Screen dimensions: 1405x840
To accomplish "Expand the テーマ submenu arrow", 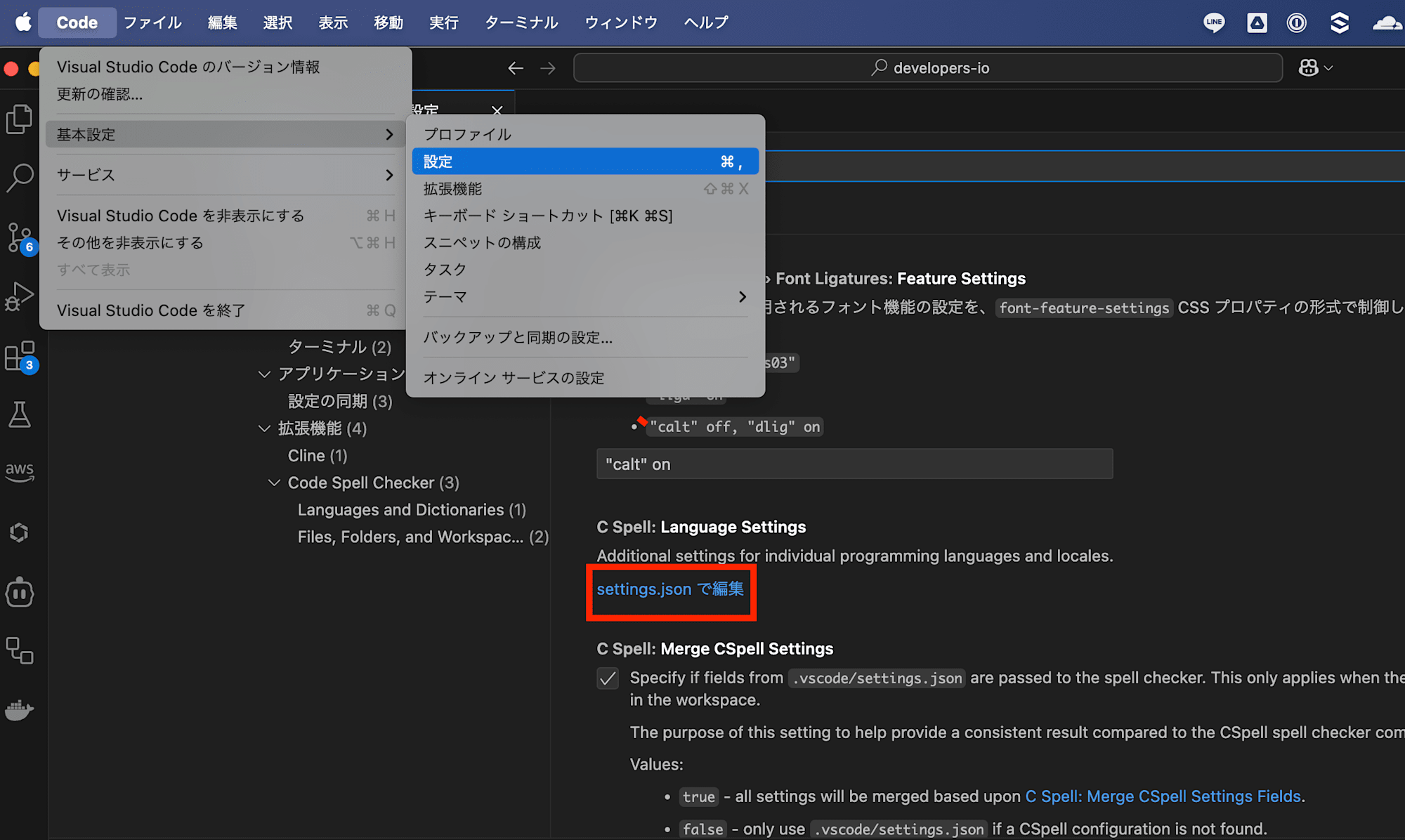I will point(743,296).
